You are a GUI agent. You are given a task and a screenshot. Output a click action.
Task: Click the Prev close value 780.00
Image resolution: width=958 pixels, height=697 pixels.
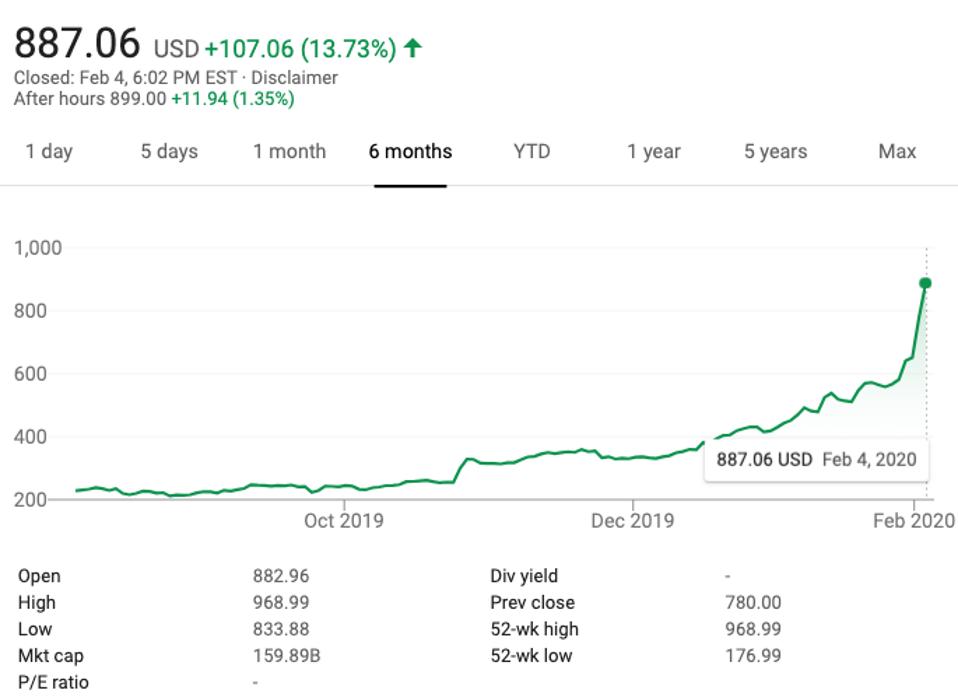coord(753,603)
